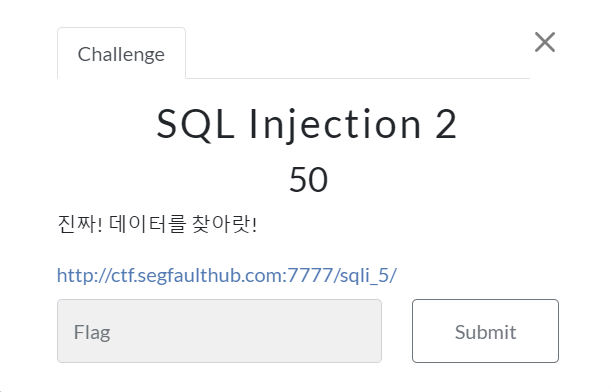
Task: Follow the challenge URL hyperlink
Action: coord(227,275)
